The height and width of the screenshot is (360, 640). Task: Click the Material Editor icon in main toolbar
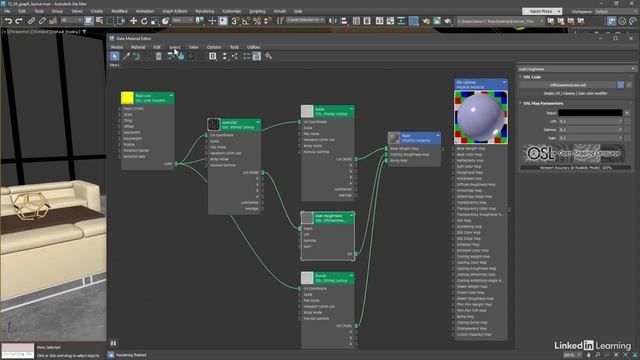(413, 20)
